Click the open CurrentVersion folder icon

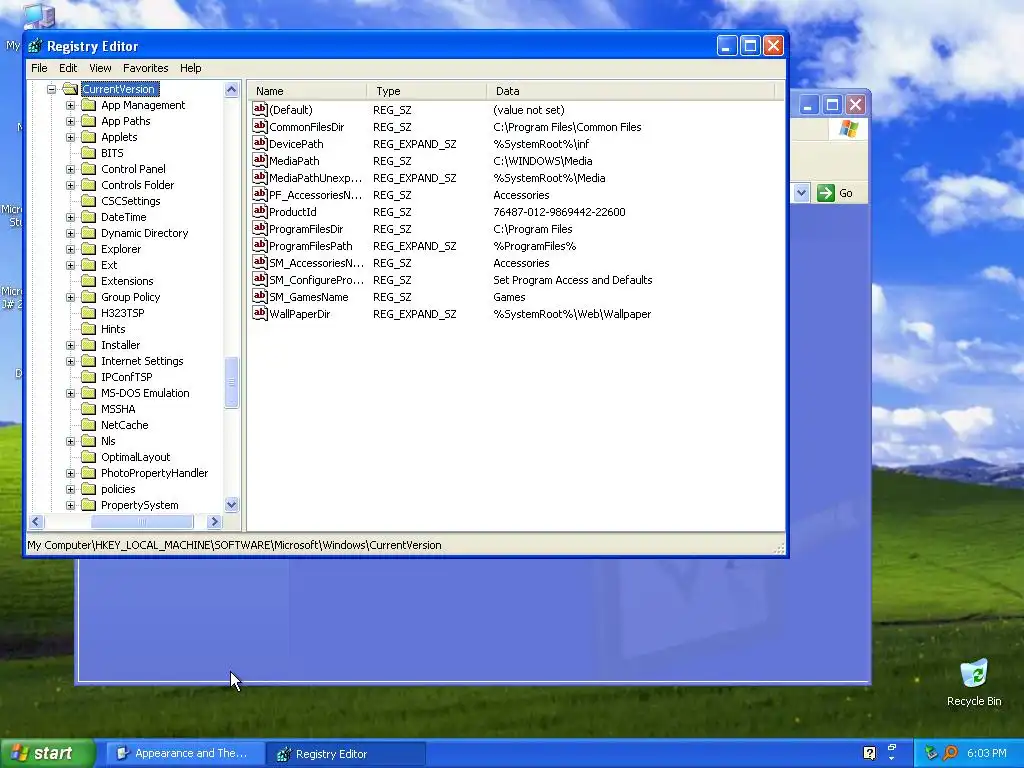[71, 89]
